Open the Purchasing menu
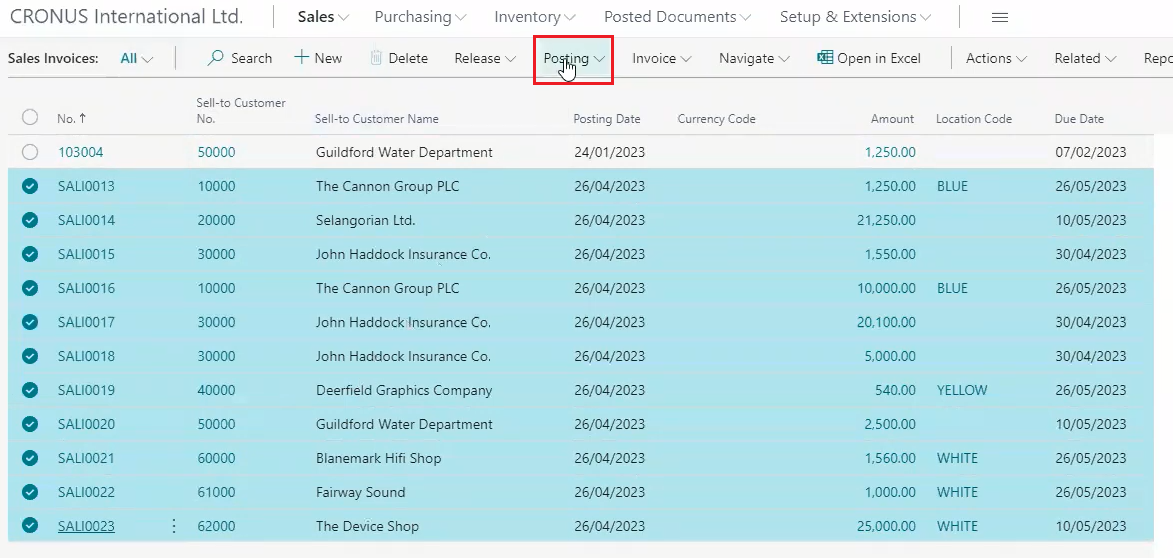Screen dimensions: 1173x558 point(420,16)
